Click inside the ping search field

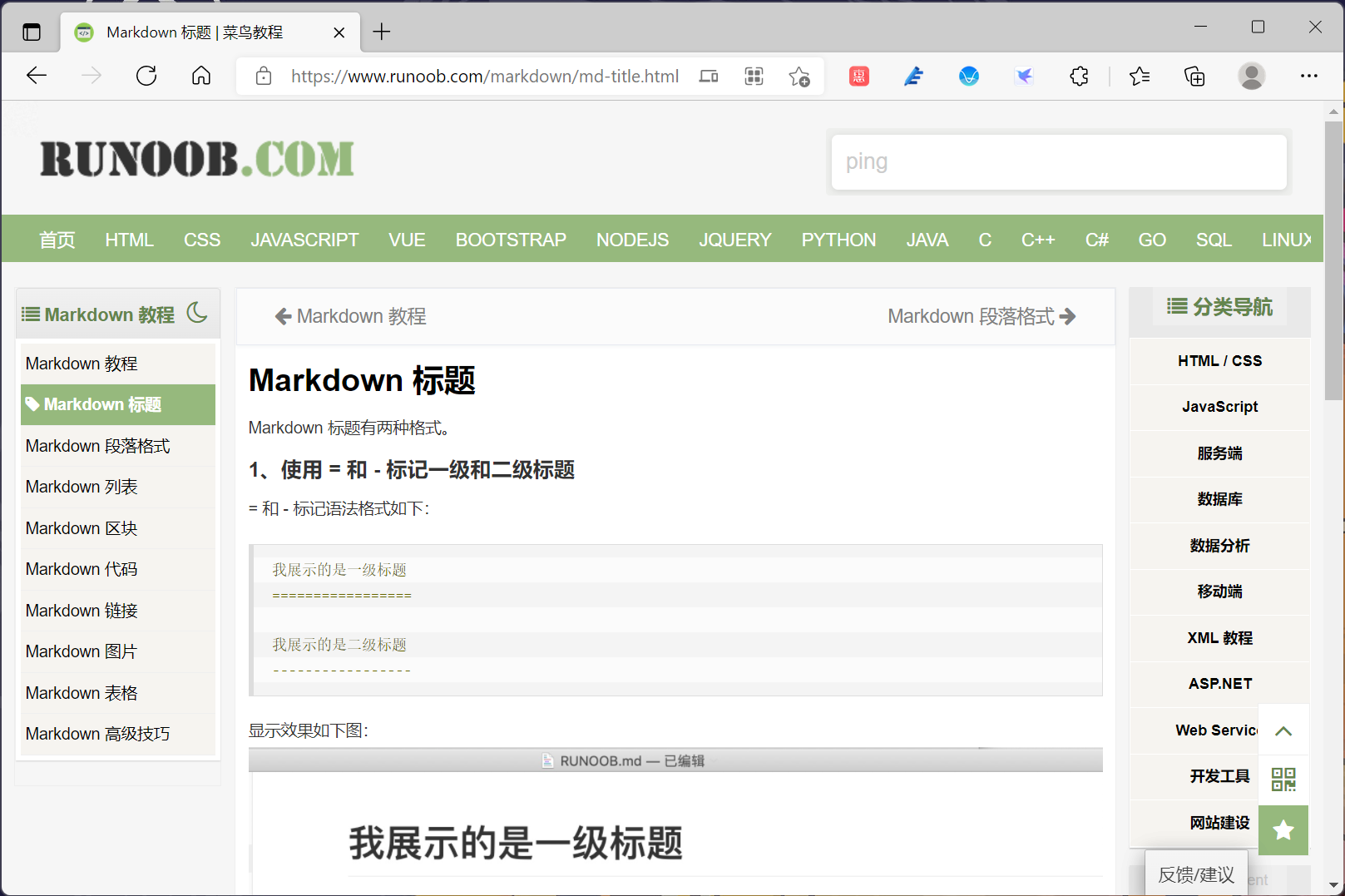point(1056,161)
